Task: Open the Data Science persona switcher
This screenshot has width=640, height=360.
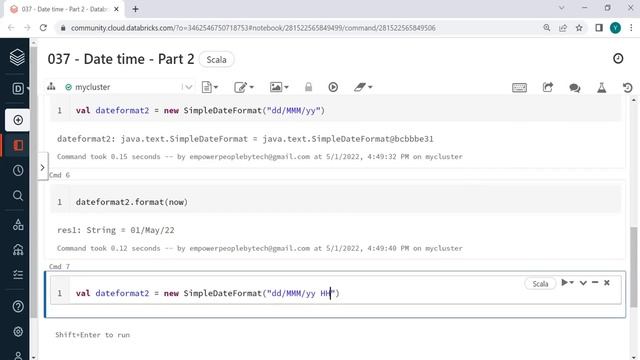Action: (18, 88)
